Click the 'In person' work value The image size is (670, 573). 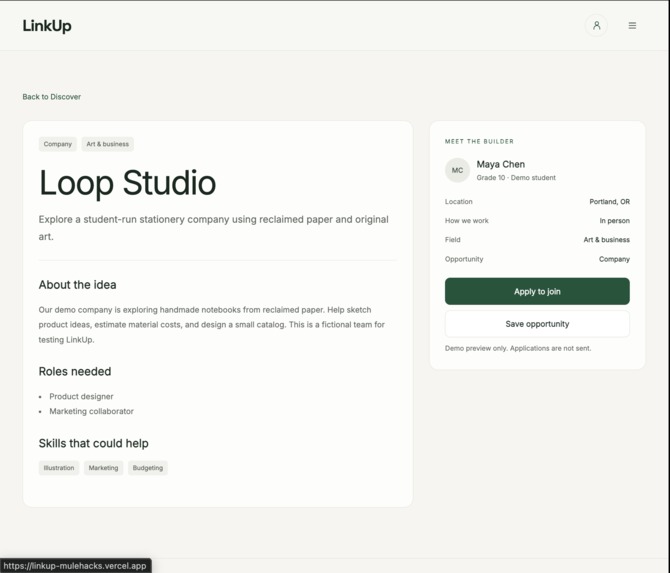point(614,221)
